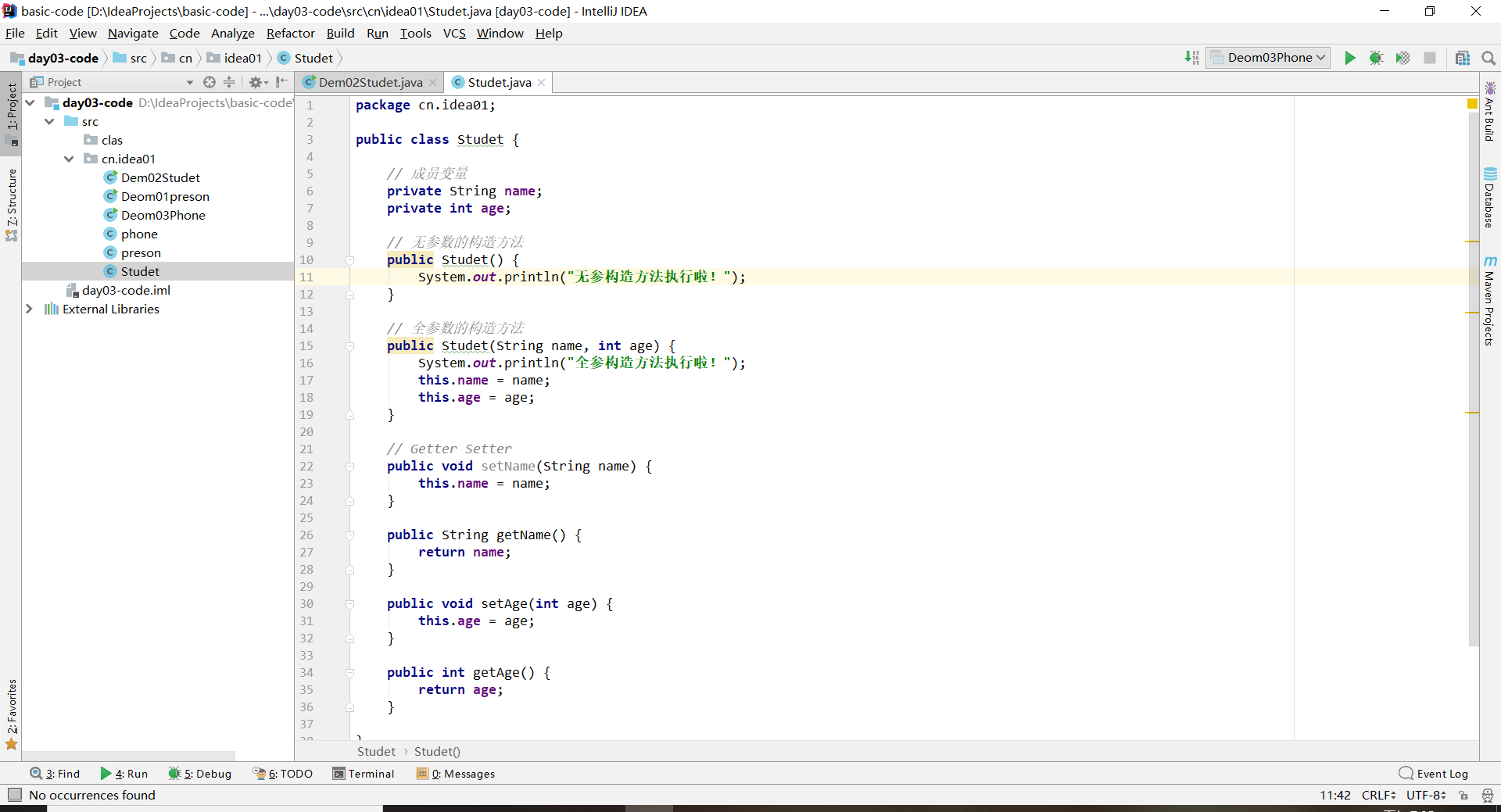Select the phone class in tree
Viewport: 1501px width, 812px height.
139,234
